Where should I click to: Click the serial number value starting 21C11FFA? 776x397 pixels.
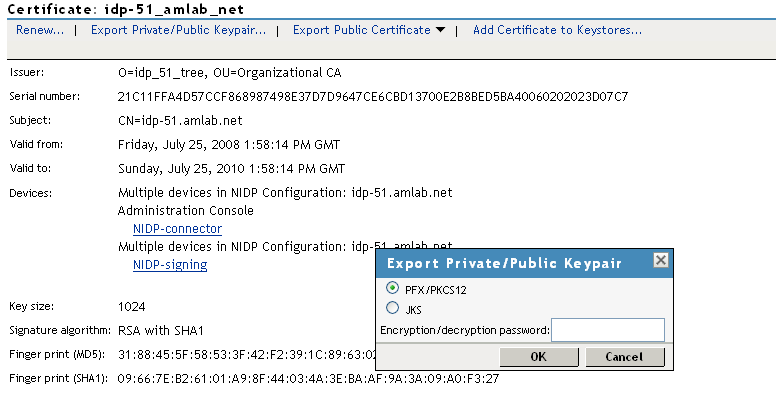click(373, 97)
